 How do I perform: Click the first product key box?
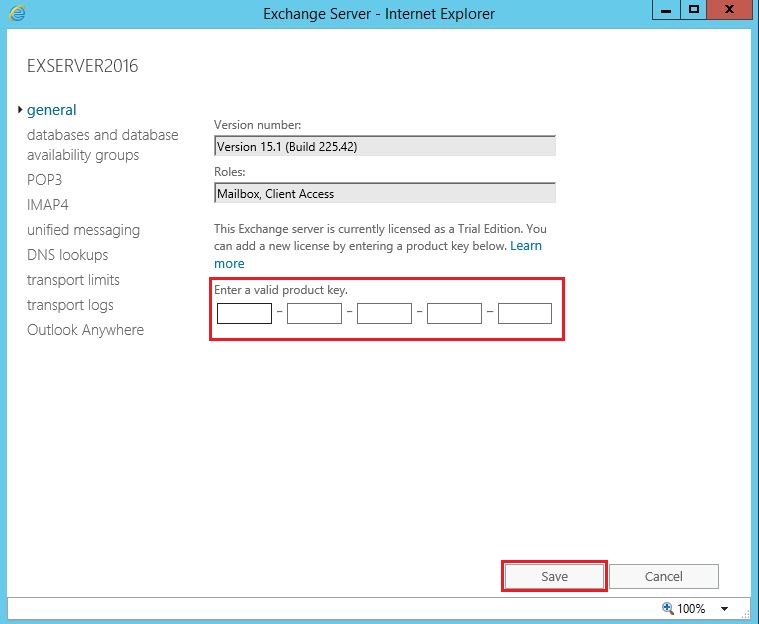click(x=244, y=313)
